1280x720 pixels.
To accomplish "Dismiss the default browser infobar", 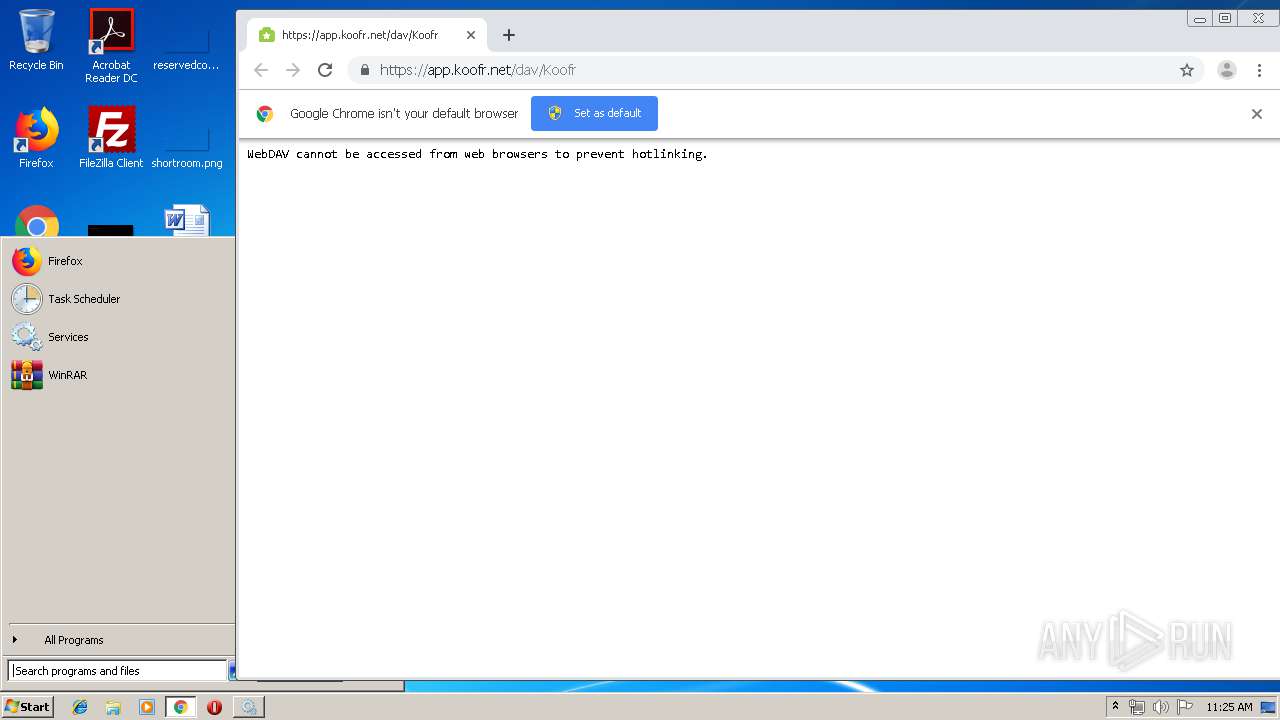I will click(1257, 114).
